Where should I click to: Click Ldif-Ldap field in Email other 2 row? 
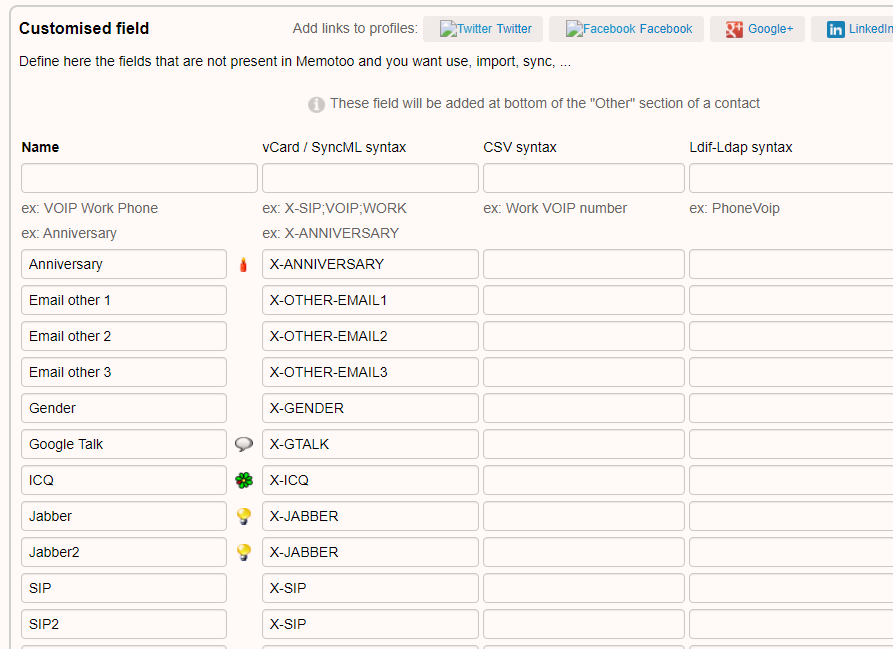pyautogui.click(x=791, y=336)
